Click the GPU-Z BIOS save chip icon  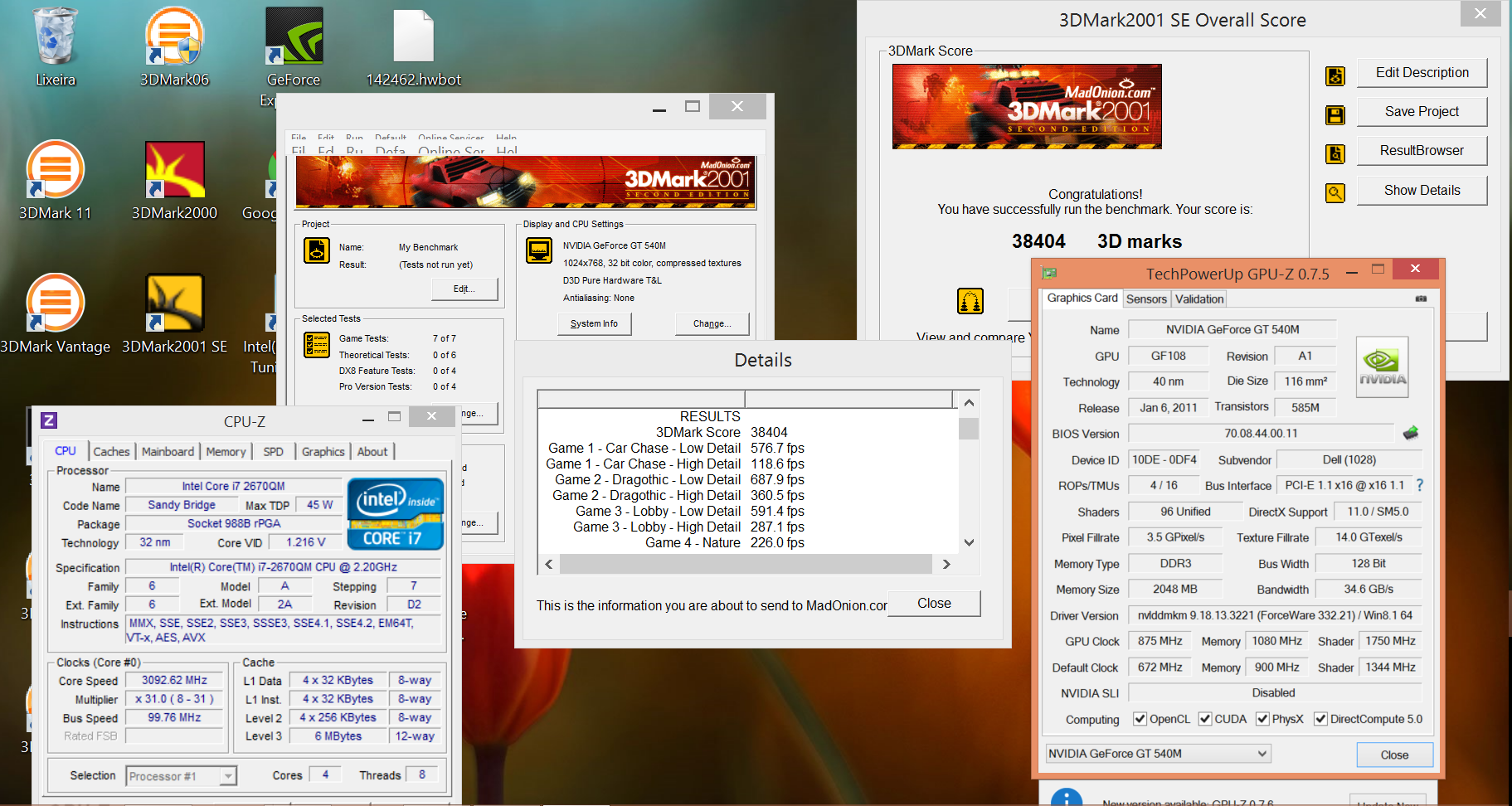(x=1410, y=433)
